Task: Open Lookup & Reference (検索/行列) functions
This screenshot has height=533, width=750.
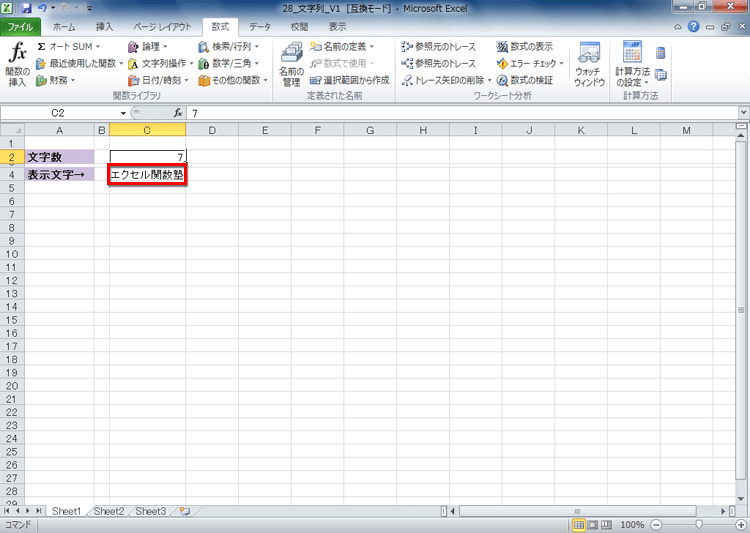Action: tap(229, 46)
